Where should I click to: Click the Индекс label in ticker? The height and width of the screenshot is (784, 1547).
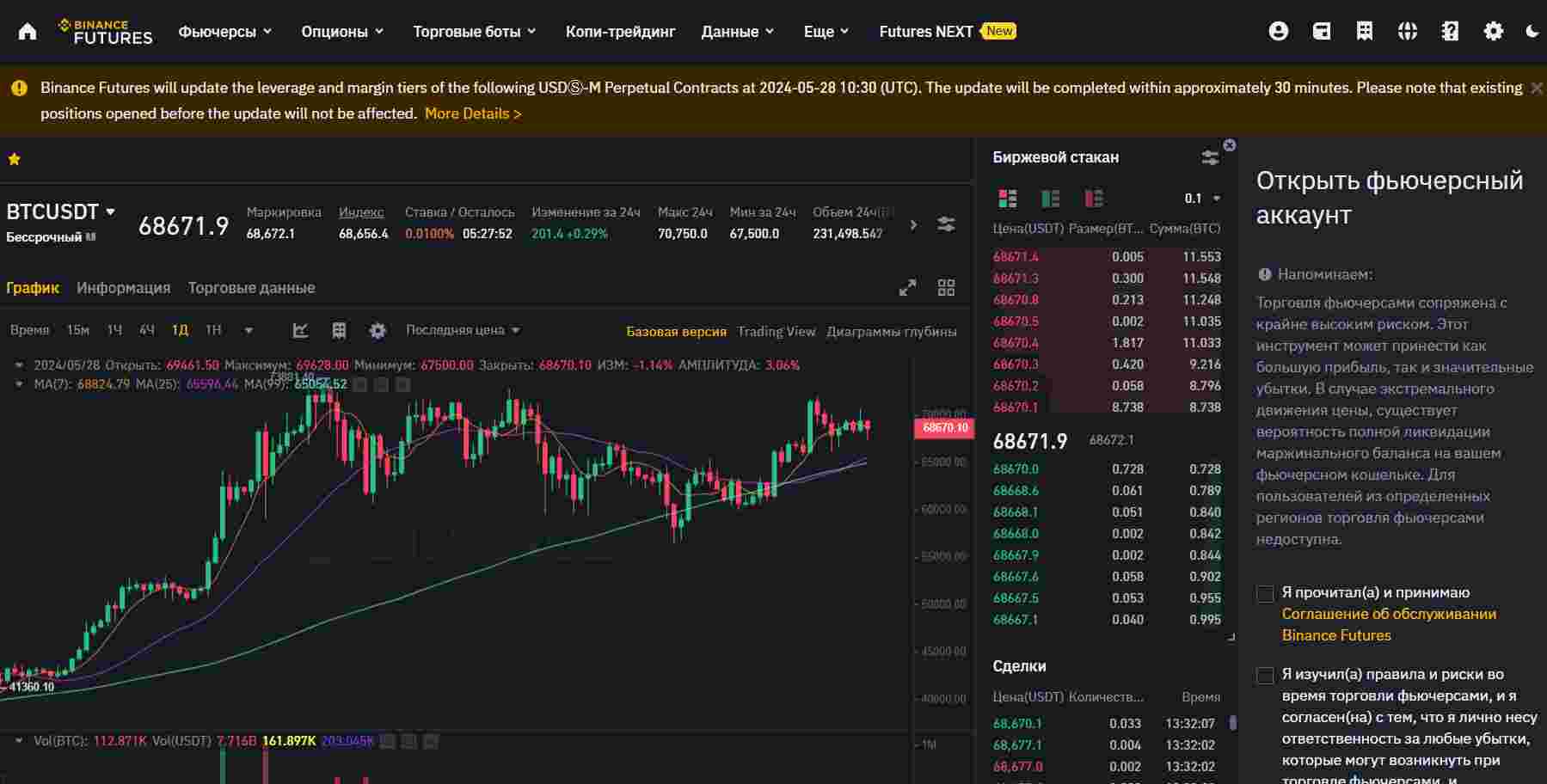click(x=361, y=212)
